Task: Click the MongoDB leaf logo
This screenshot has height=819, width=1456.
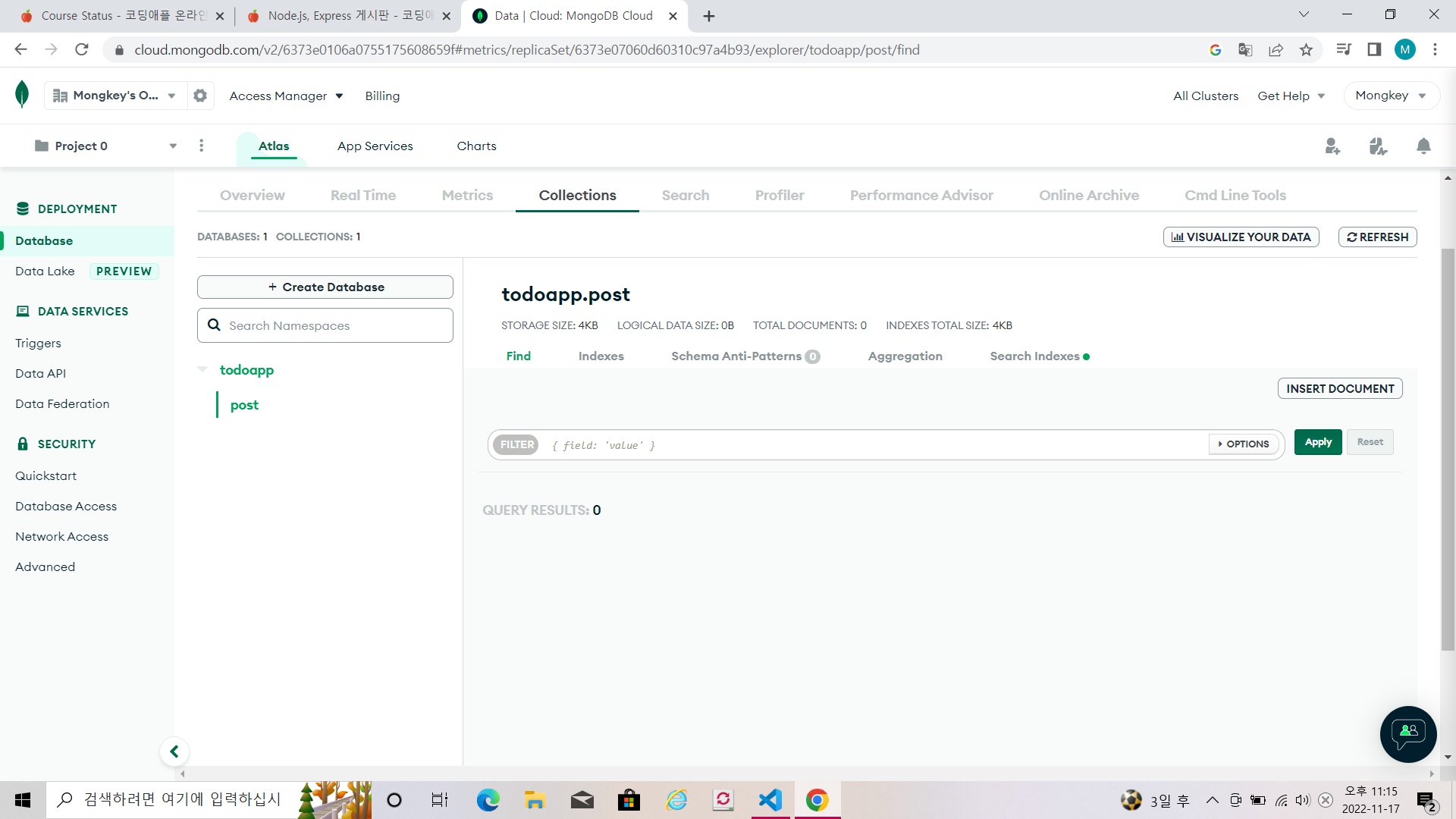Action: click(22, 95)
